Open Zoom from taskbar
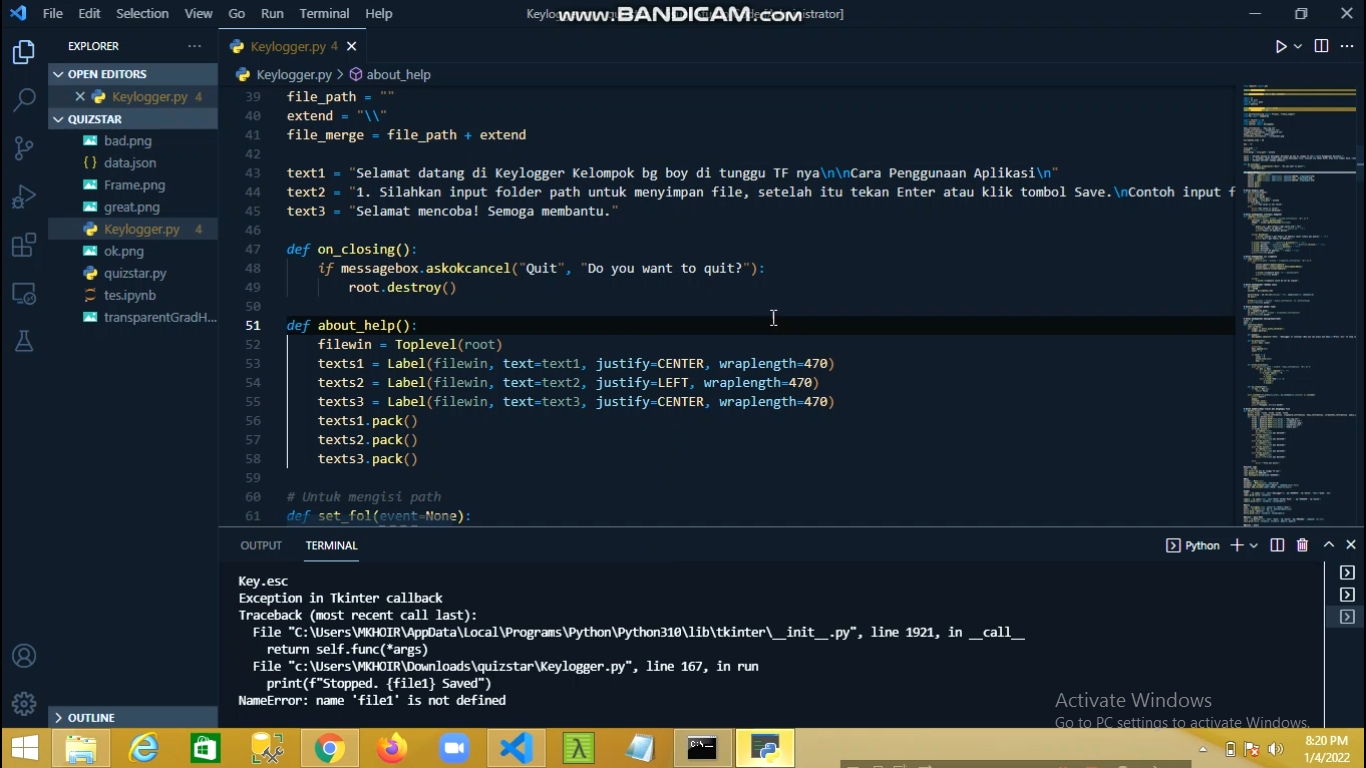The image size is (1366, 768). (454, 748)
